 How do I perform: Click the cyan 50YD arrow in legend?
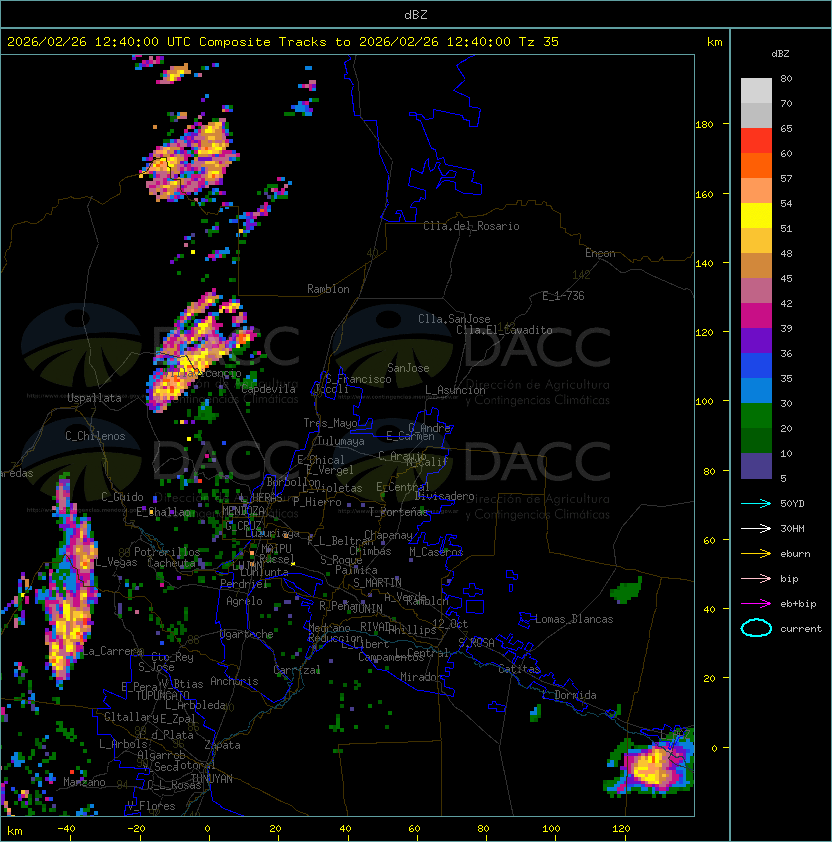pyautogui.click(x=756, y=504)
